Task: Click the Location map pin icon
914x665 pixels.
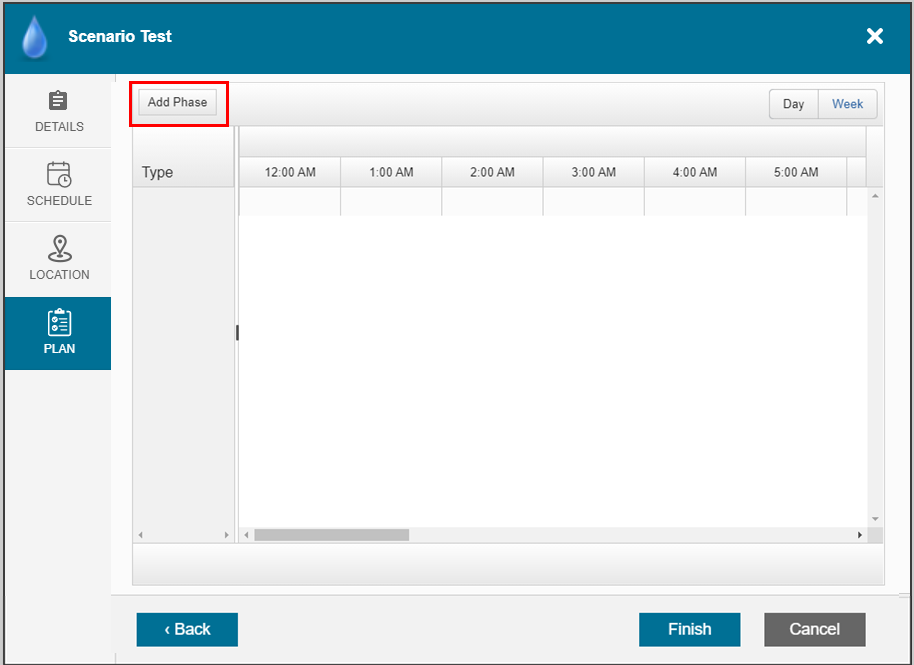Action: 59,248
